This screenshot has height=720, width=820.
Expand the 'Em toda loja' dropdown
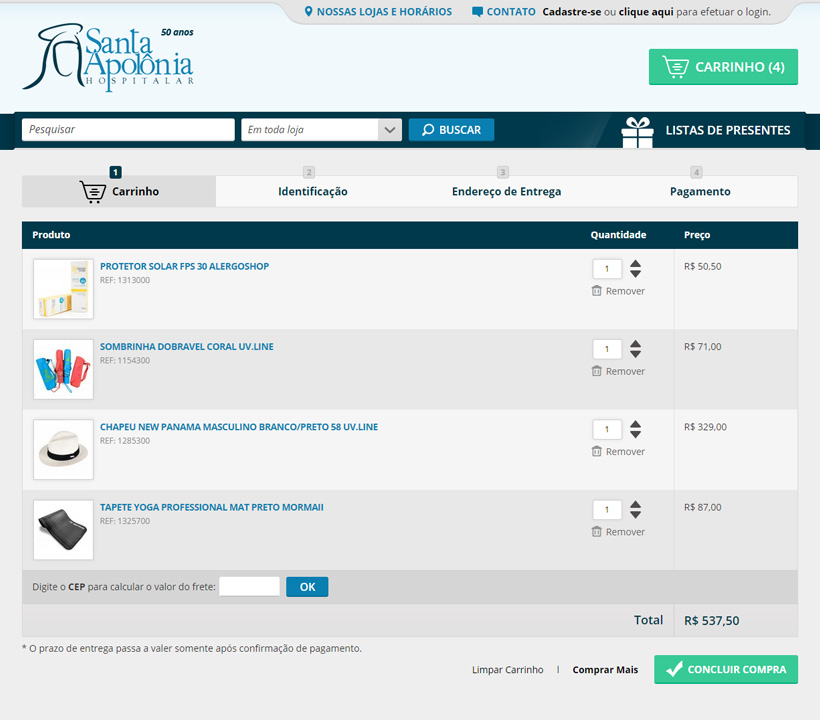(x=321, y=130)
